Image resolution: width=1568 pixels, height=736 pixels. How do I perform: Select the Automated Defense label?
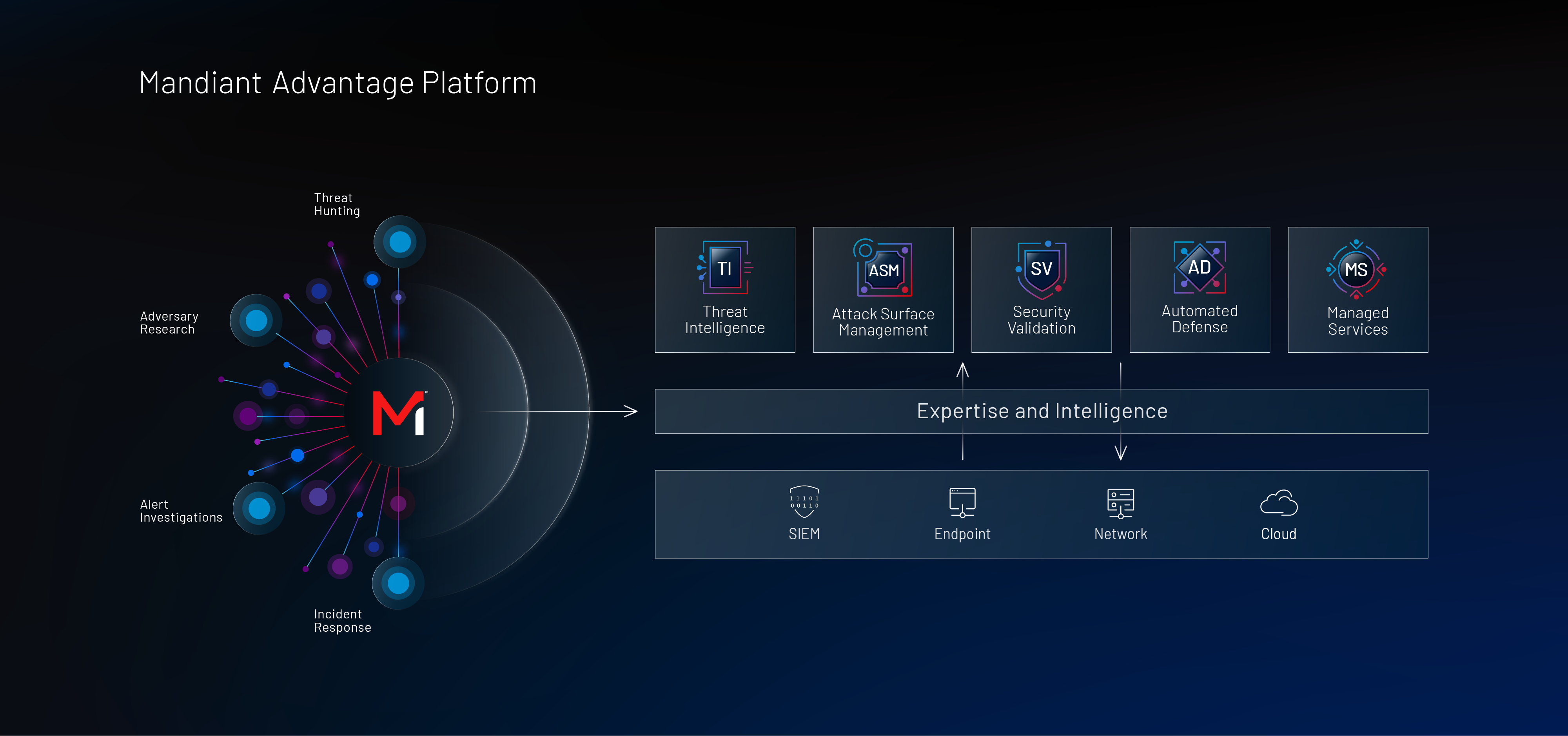click(x=1200, y=319)
